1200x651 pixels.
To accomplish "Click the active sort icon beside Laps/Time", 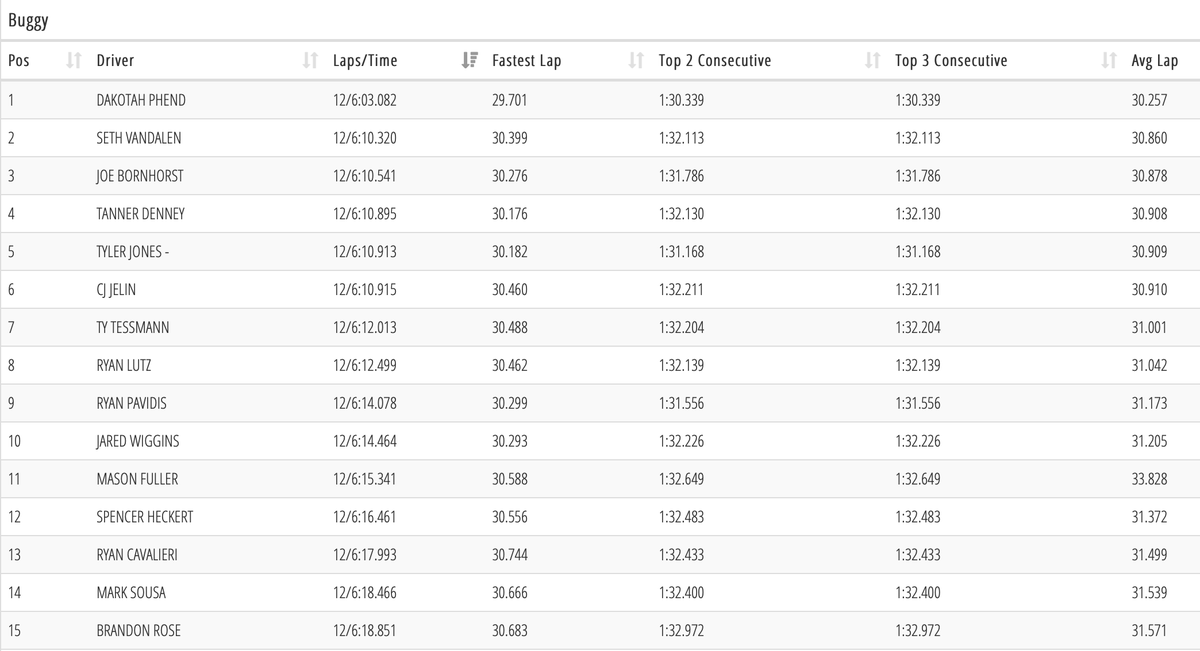I will pyautogui.click(x=469, y=61).
